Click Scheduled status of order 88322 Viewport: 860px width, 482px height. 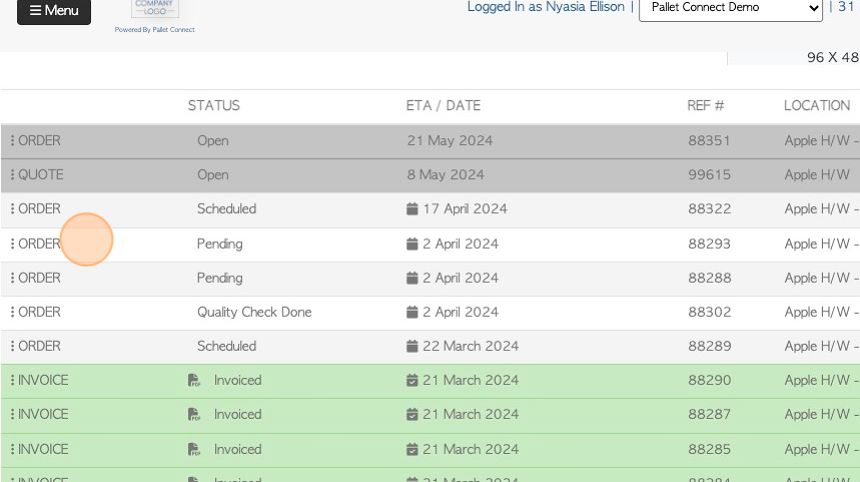227,208
